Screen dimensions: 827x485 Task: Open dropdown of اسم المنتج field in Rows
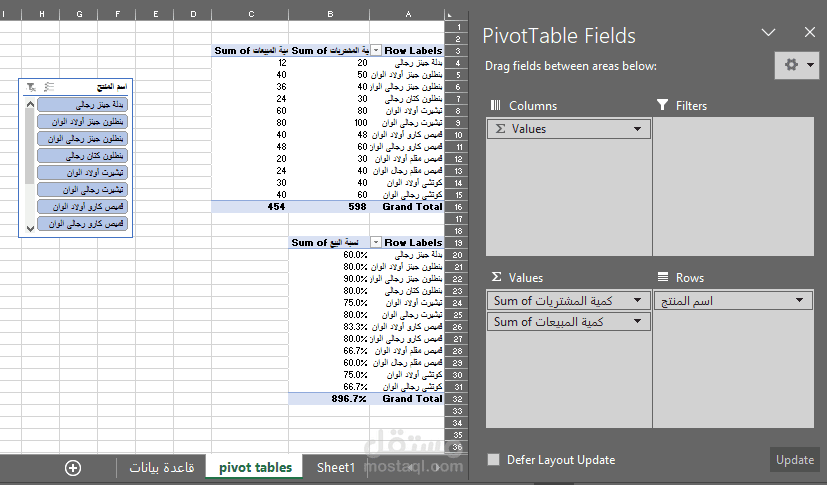(x=800, y=300)
